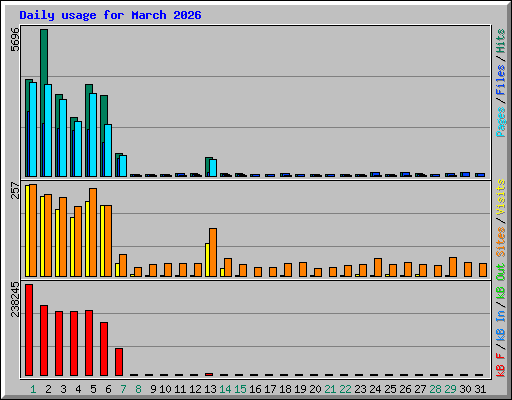
Task: Click the orange "Sites" legend label
Action: tap(500, 242)
